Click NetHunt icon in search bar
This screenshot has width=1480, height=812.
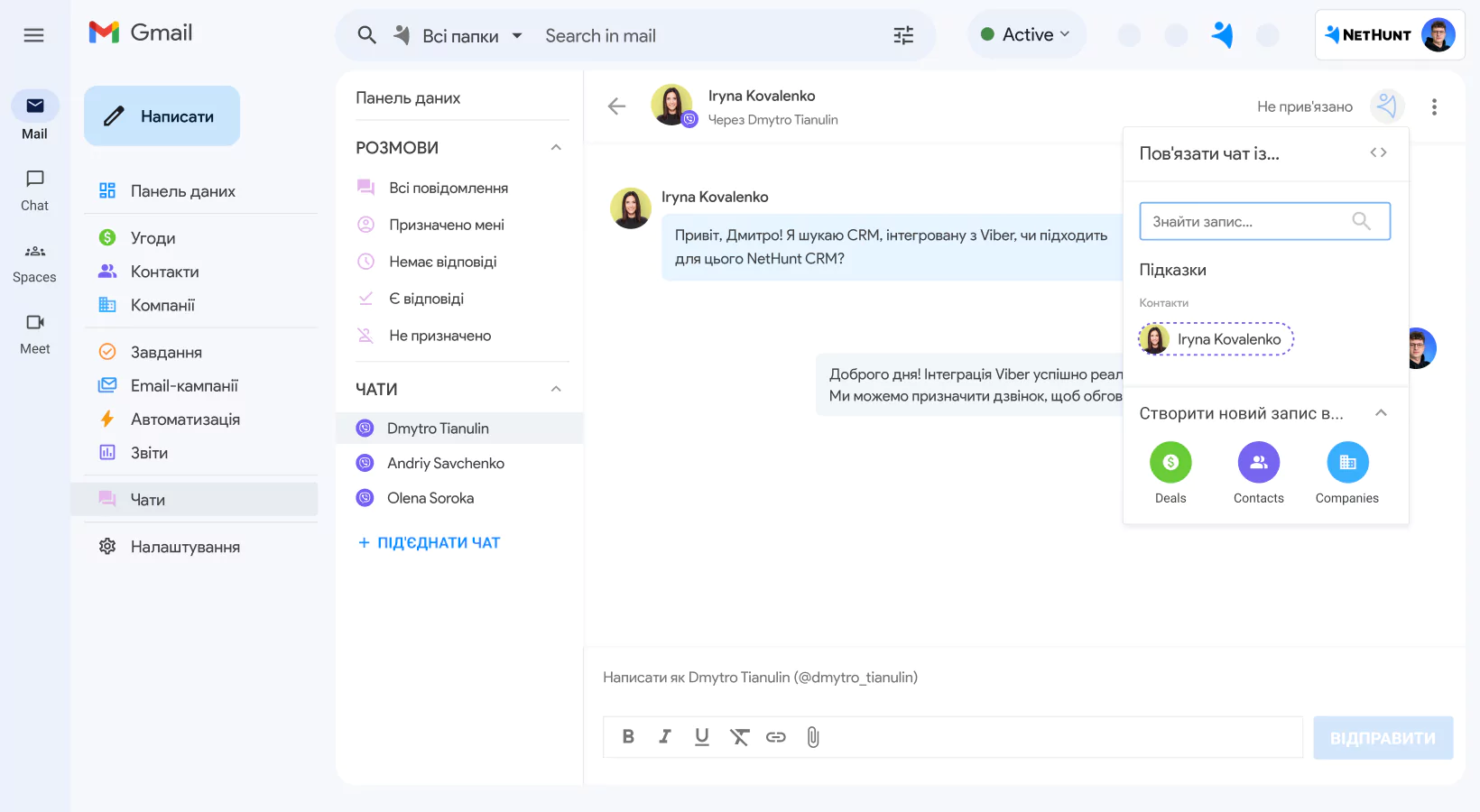point(402,35)
